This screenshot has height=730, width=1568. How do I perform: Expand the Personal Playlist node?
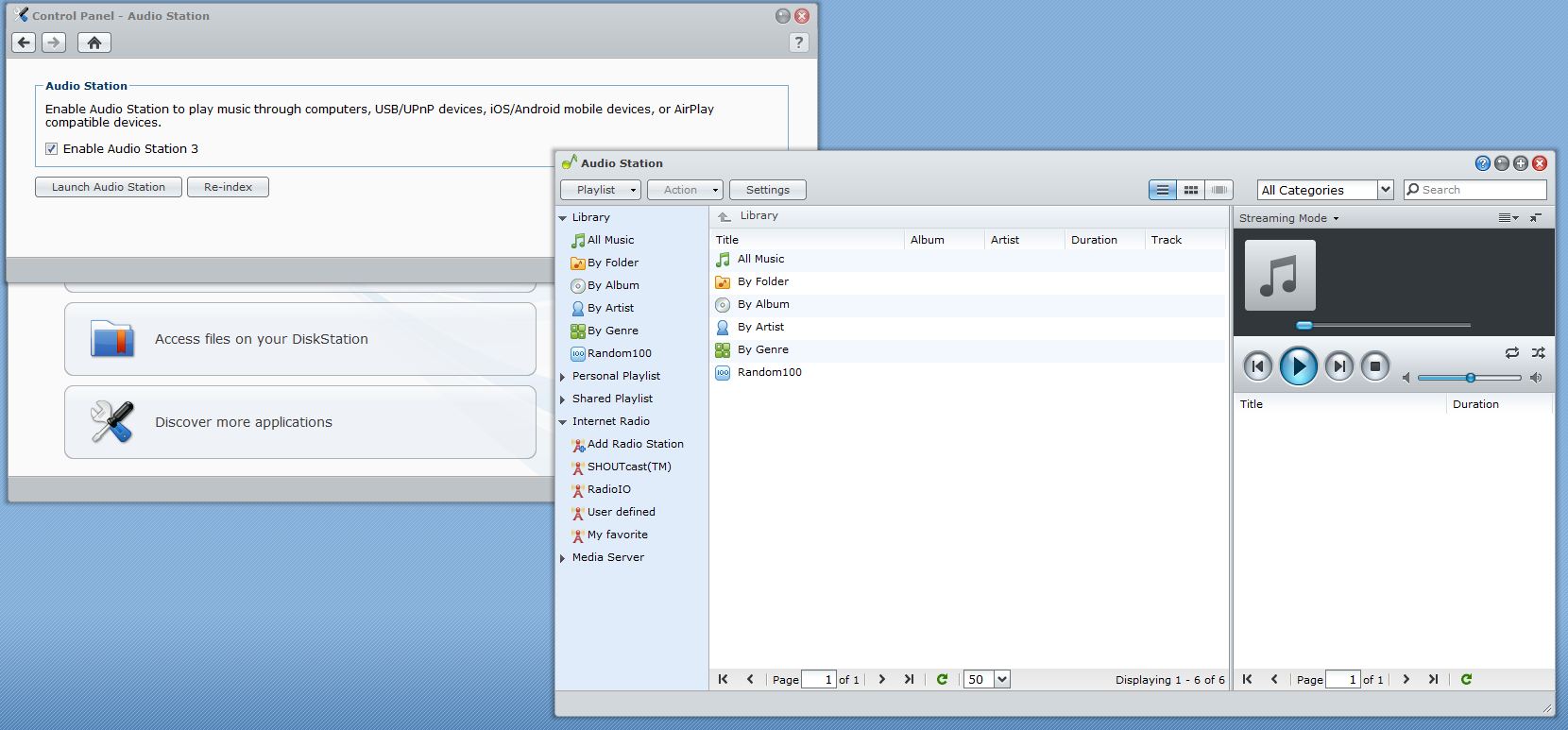(x=563, y=376)
